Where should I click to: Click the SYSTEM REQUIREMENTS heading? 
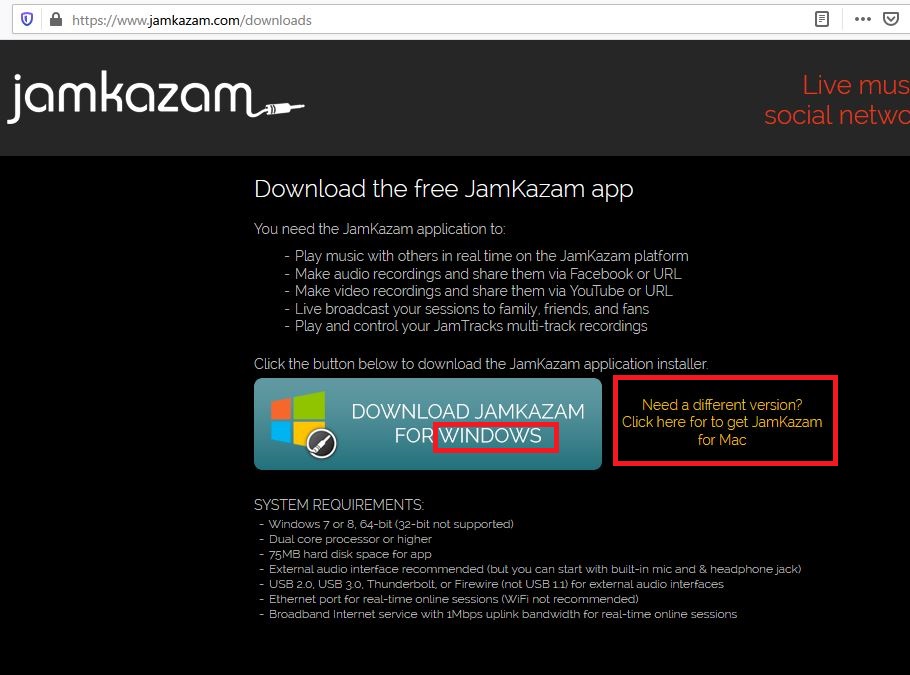click(x=339, y=505)
